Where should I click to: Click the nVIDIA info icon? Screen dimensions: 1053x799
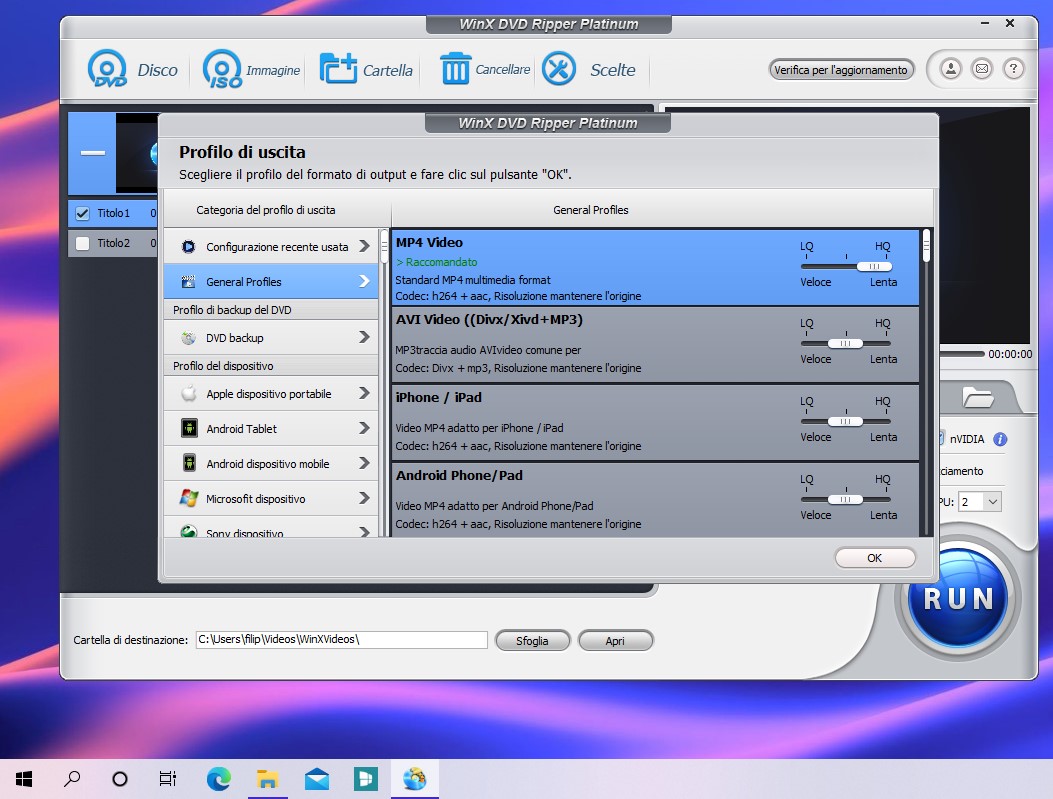(x=1000, y=439)
